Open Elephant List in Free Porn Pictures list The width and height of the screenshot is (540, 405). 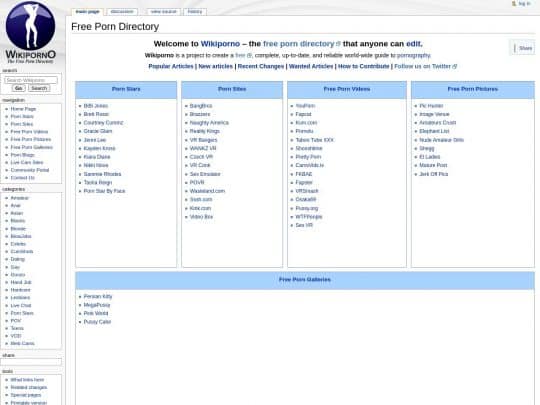pyautogui.click(x=434, y=131)
